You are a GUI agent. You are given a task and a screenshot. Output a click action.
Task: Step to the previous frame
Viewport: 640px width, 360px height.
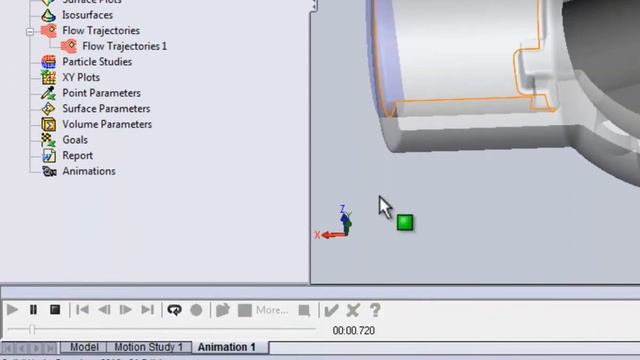(x=104, y=310)
